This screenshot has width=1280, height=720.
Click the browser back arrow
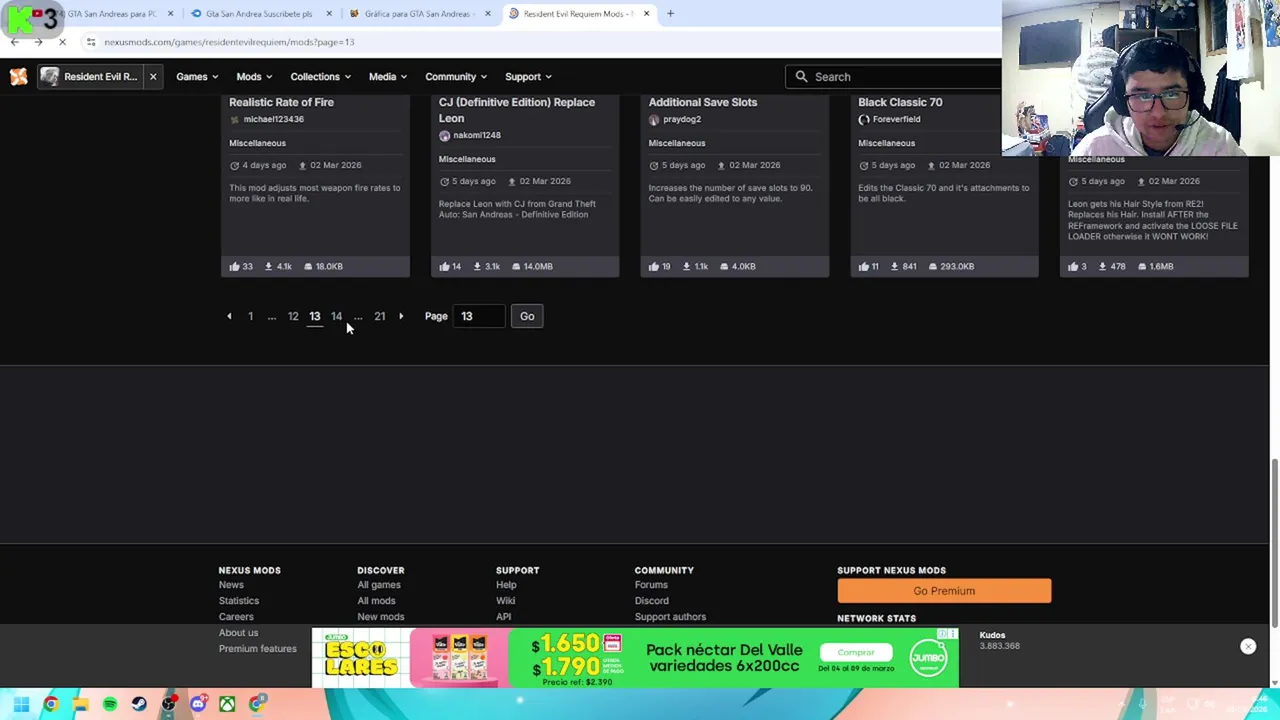[x=15, y=42]
